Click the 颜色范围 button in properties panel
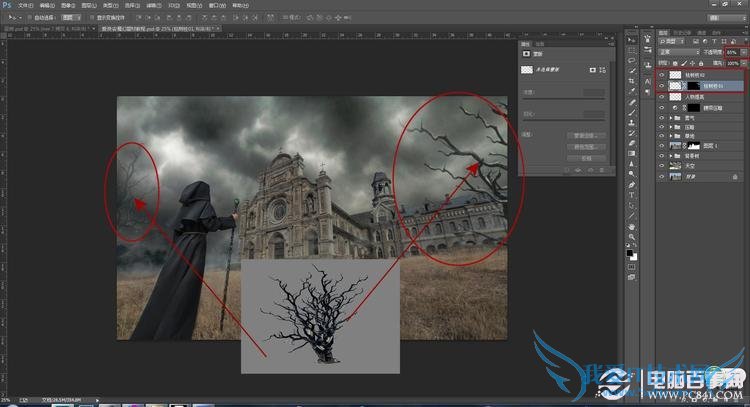Viewport: 750px width, 407px height. point(586,146)
